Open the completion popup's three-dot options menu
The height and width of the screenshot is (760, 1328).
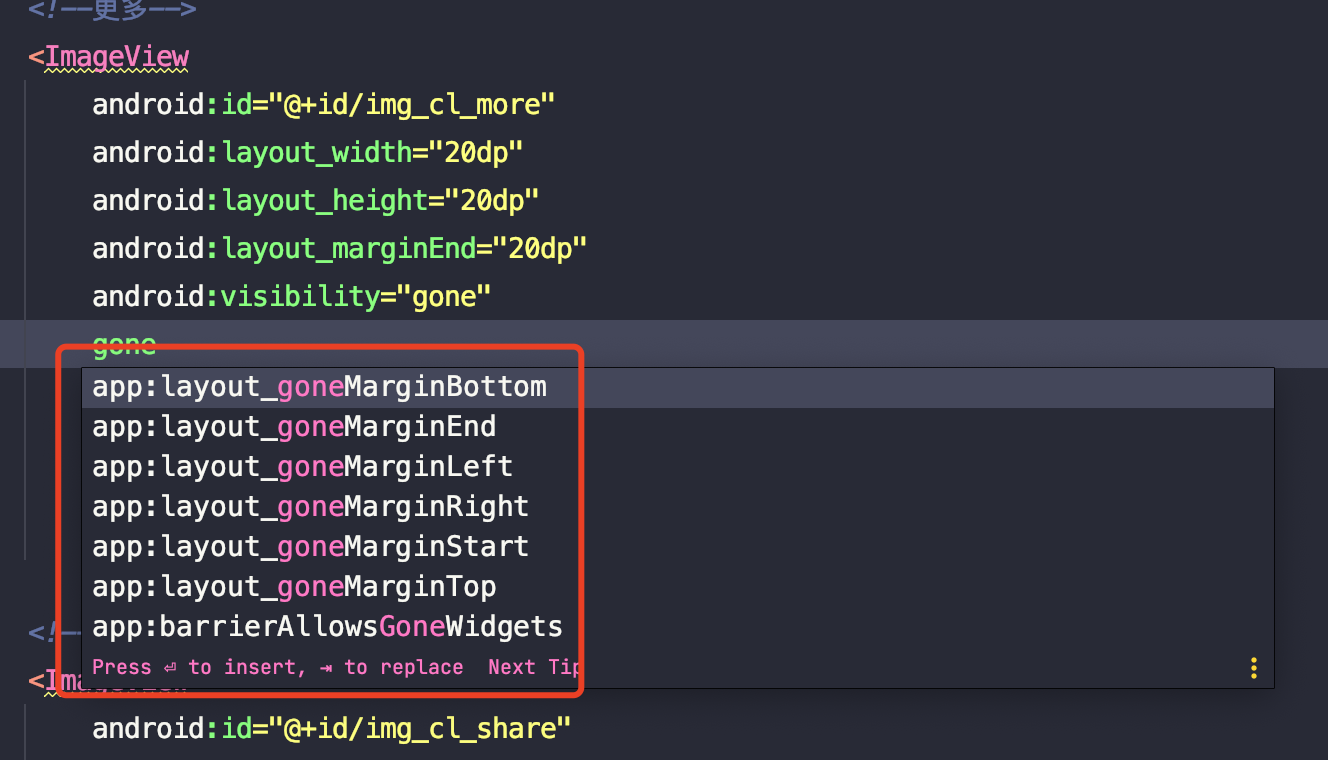[x=1254, y=668]
